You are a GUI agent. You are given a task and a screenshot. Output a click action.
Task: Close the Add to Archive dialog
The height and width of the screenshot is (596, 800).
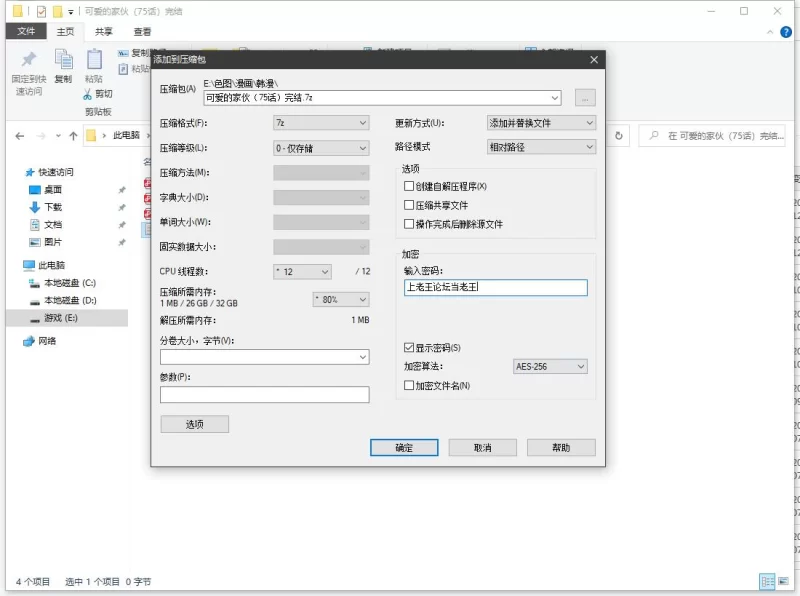click(594, 60)
